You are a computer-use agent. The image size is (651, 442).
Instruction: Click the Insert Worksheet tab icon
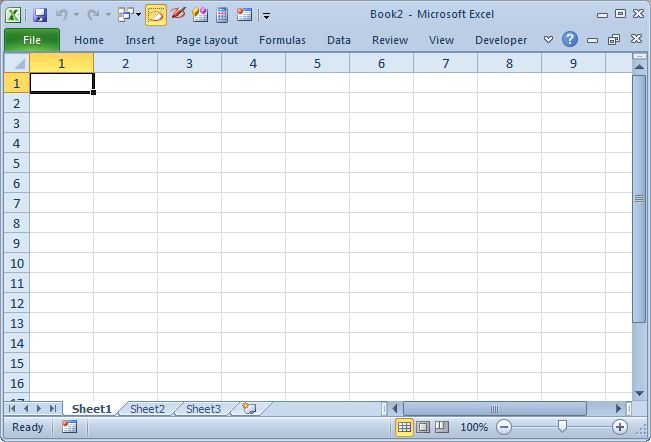coord(248,409)
